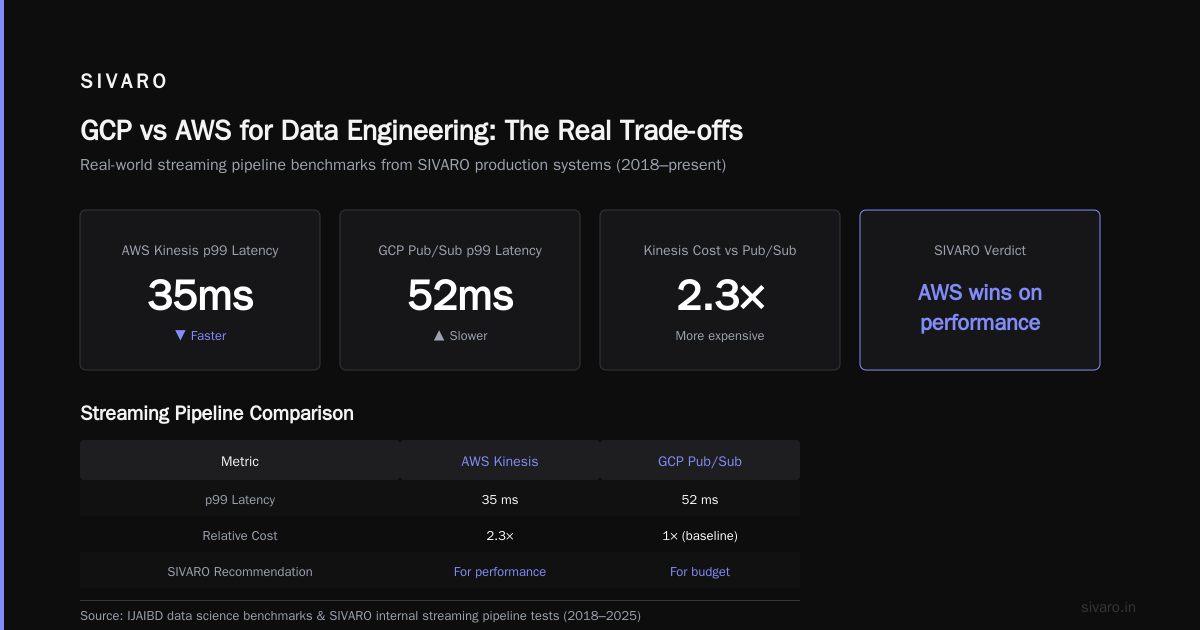Click the GCP Pub/Sub column header
The image size is (1200, 630).
pos(700,461)
